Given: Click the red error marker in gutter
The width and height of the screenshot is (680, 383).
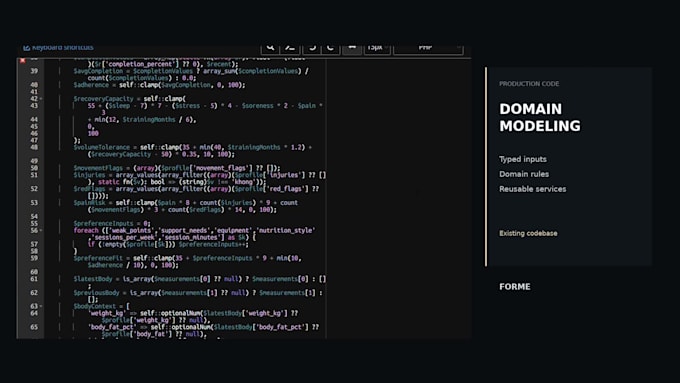Looking at the screenshot, I should 23,60.
